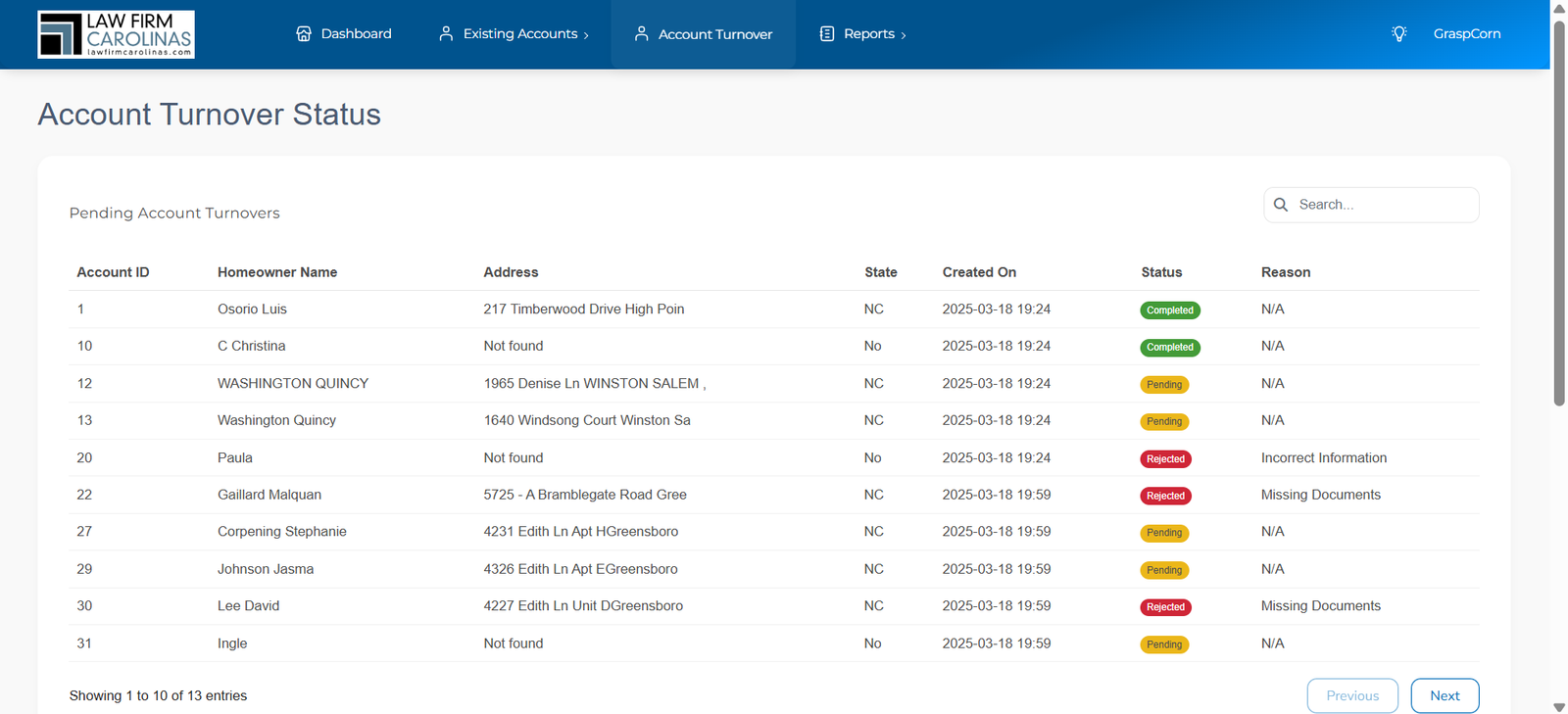Image resolution: width=1568 pixels, height=714 pixels.
Task: Sort by Account ID column header
Action: [x=113, y=272]
